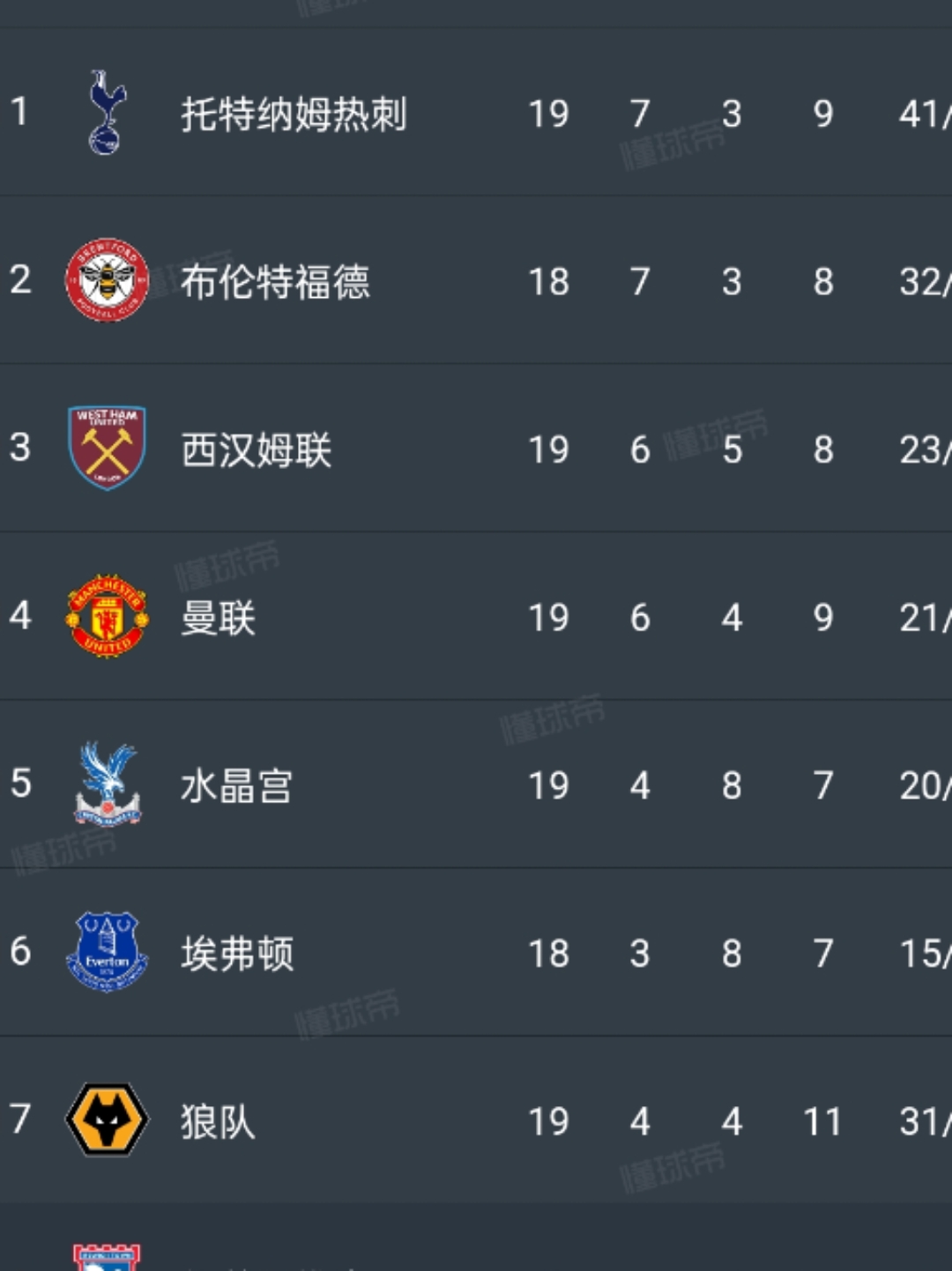Click the Manchester United badge icon

tap(106, 616)
